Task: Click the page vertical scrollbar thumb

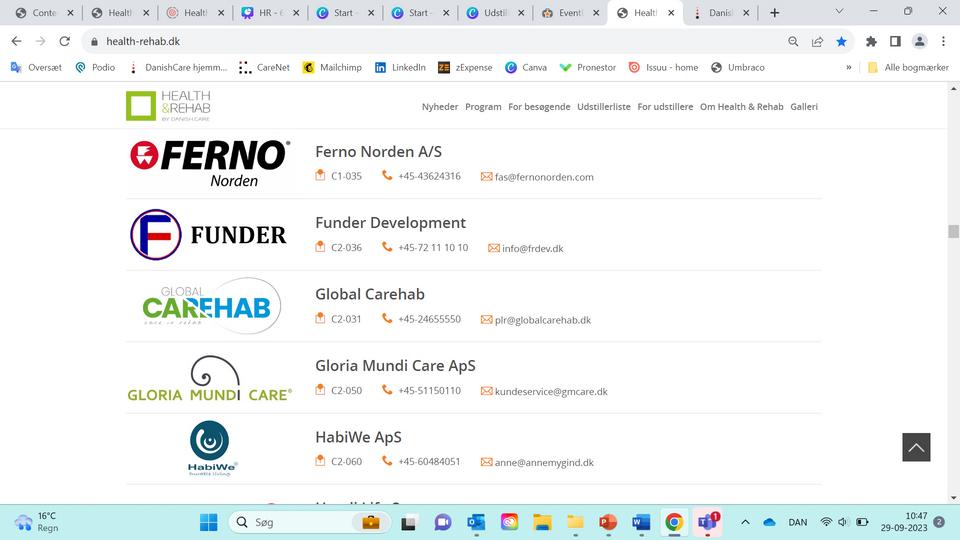Action: point(953,231)
